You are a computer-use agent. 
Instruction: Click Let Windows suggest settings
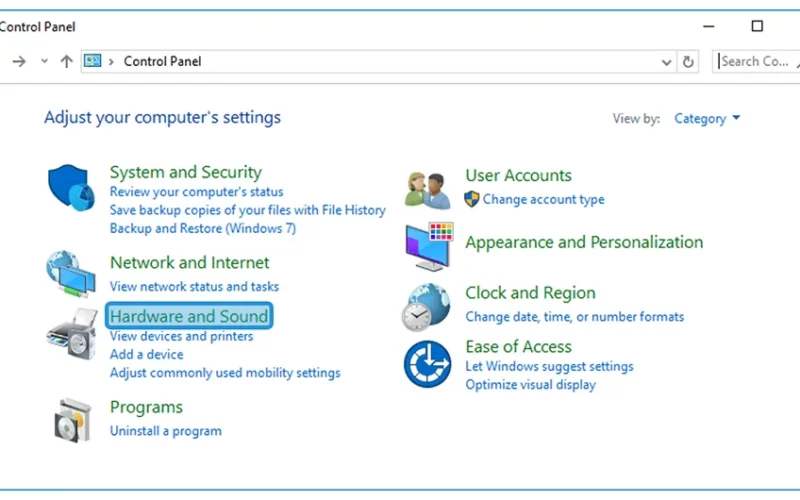pyautogui.click(x=549, y=366)
